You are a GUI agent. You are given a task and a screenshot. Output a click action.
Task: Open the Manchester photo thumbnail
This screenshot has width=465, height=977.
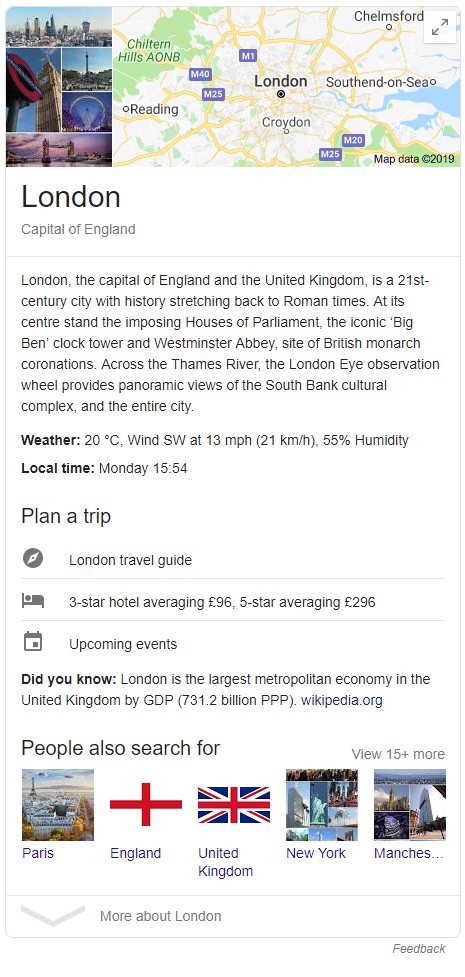tap(410, 805)
